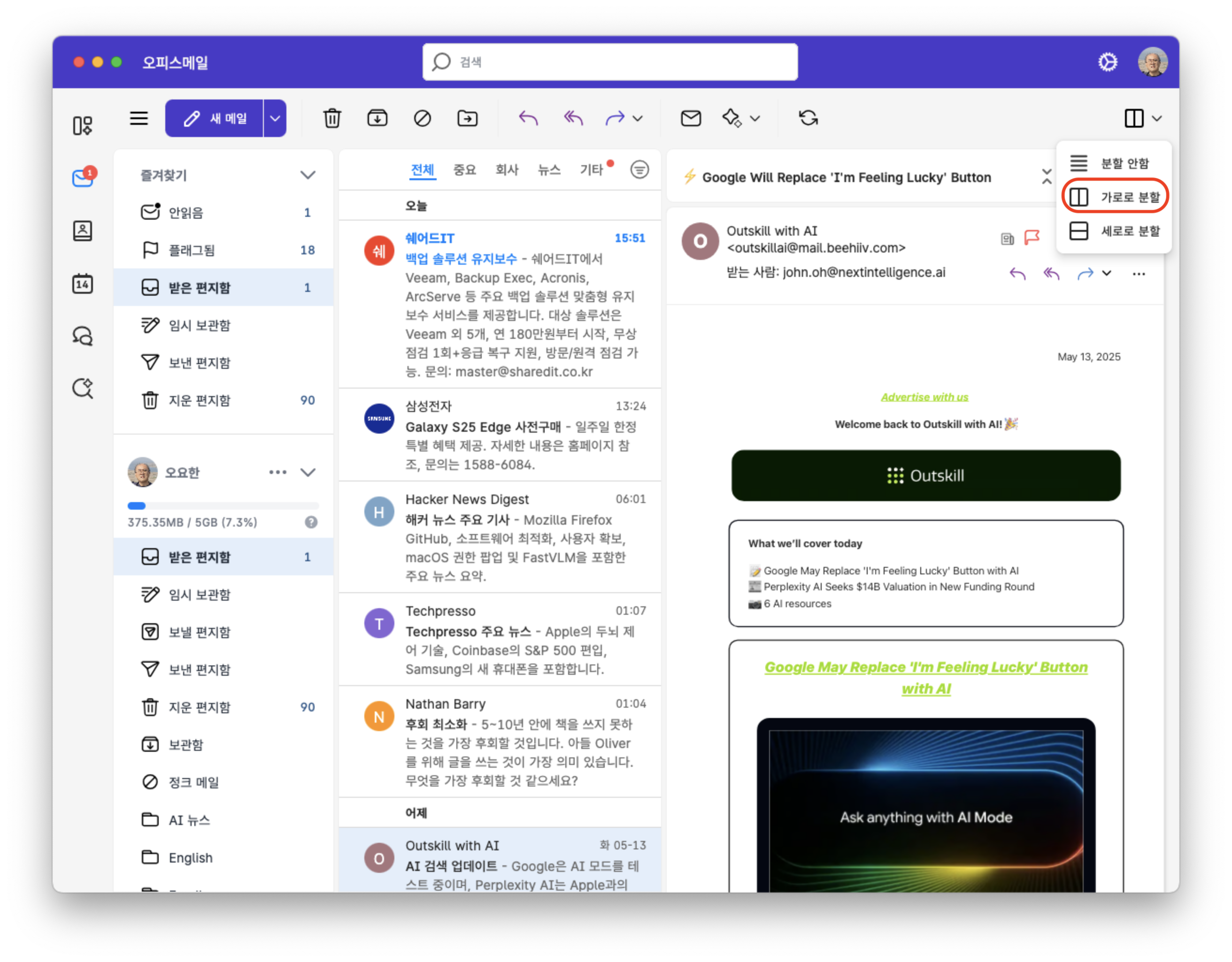Image resolution: width=1232 pixels, height=962 pixels.
Task: Select the 가로로 분할 layout option
Action: [1114, 197]
